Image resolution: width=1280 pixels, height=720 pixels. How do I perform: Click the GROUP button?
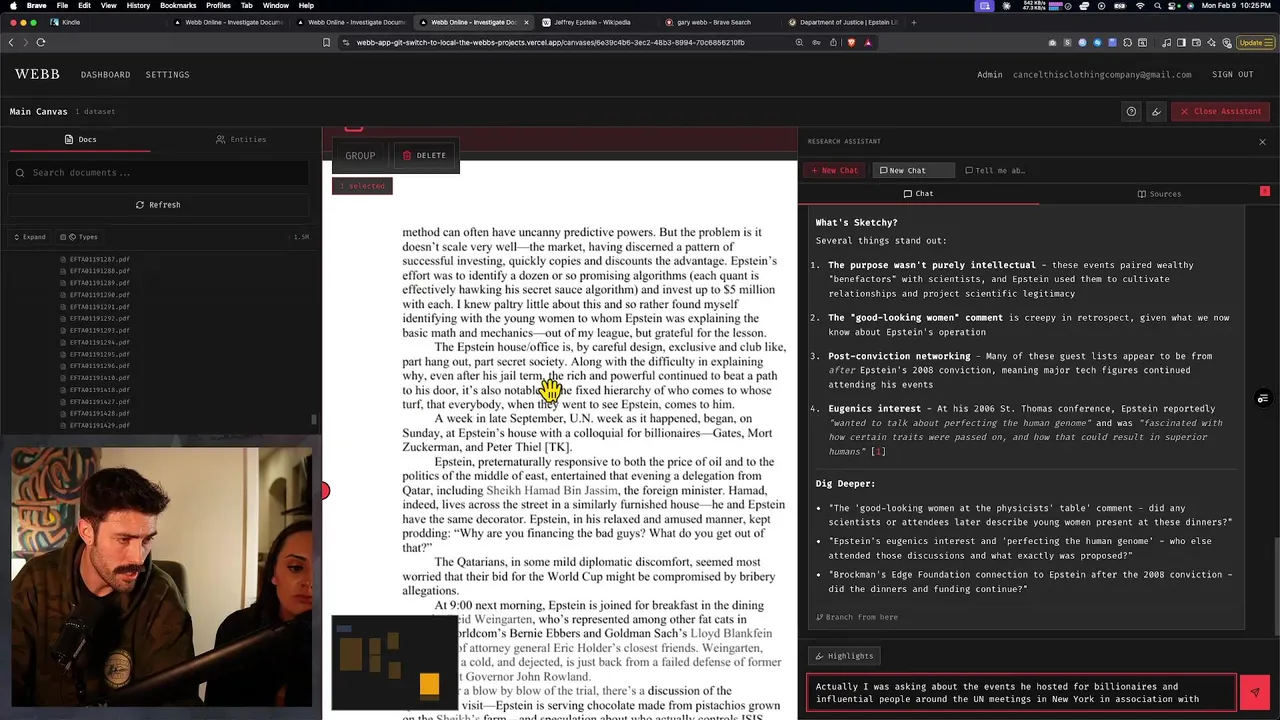pos(360,155)
